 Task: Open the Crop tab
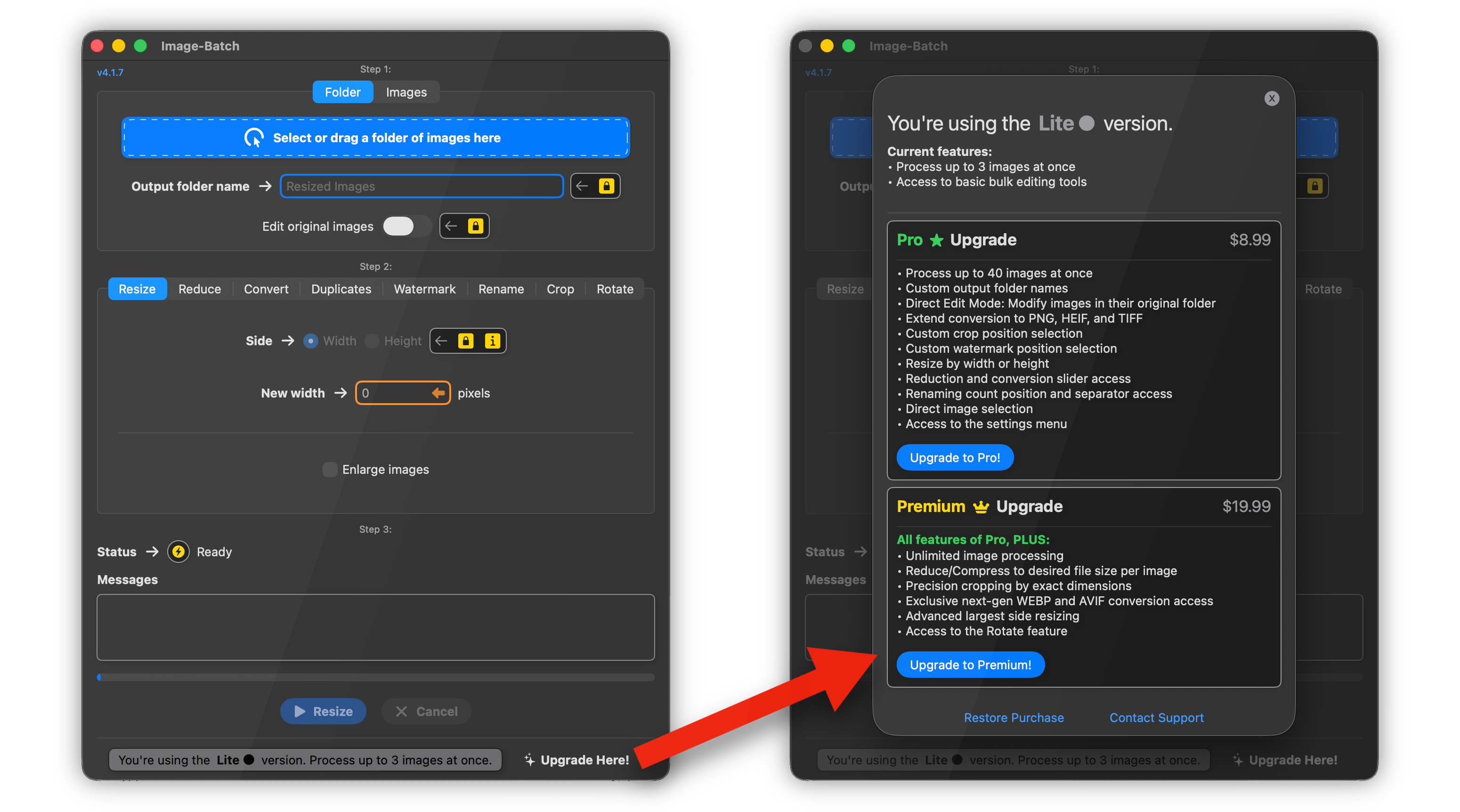560,289
